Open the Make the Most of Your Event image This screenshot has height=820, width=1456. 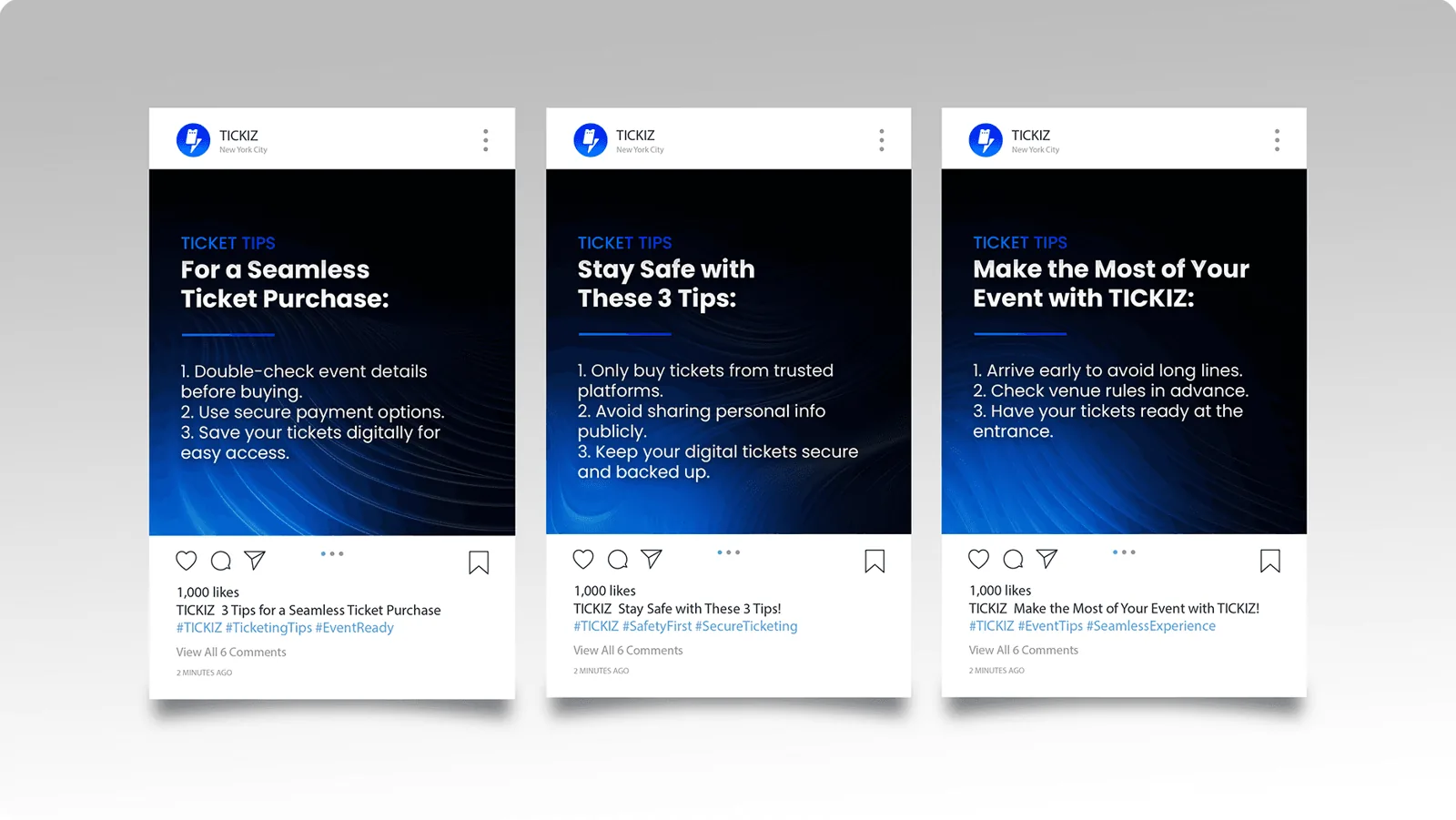click(x=1124, y=351)
